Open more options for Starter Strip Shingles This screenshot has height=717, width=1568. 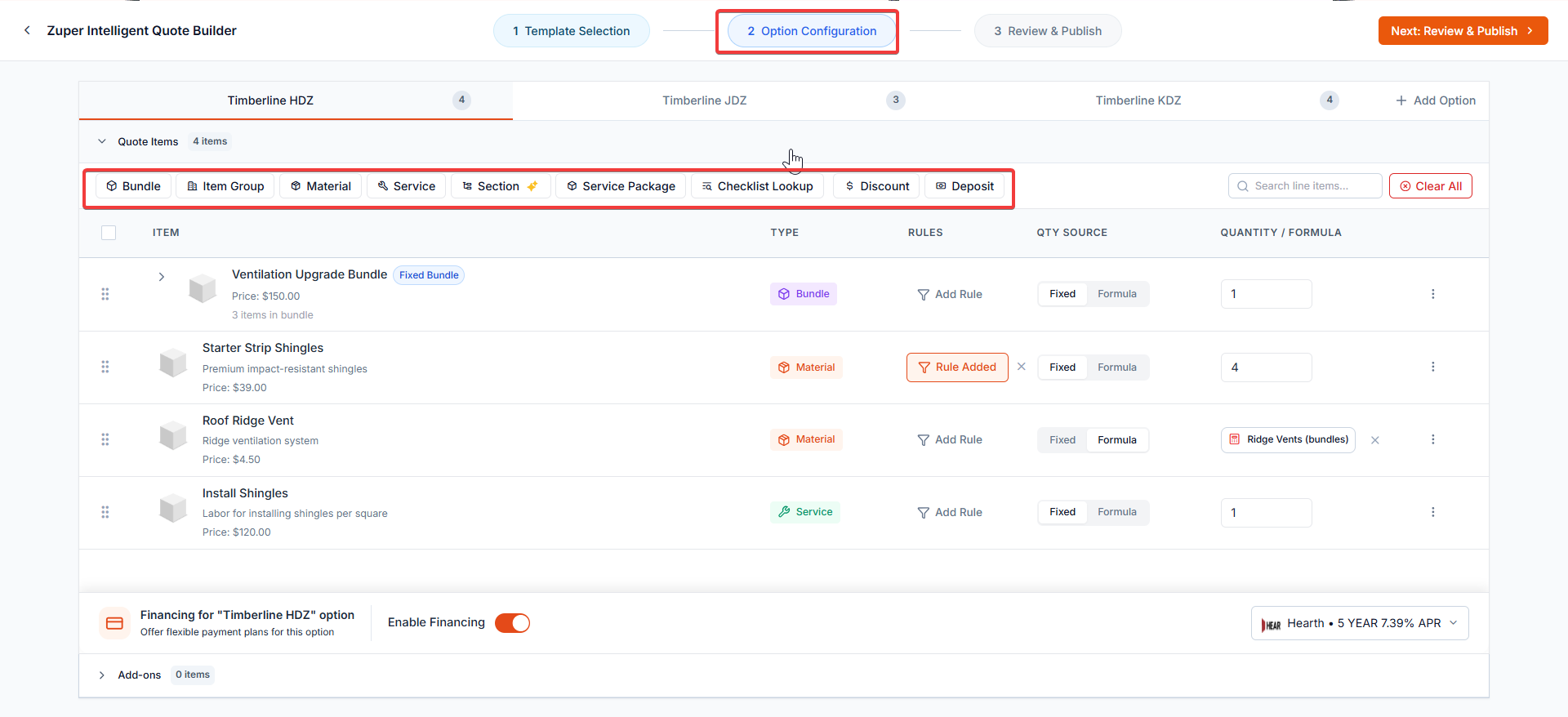[x=1432, y=367]
